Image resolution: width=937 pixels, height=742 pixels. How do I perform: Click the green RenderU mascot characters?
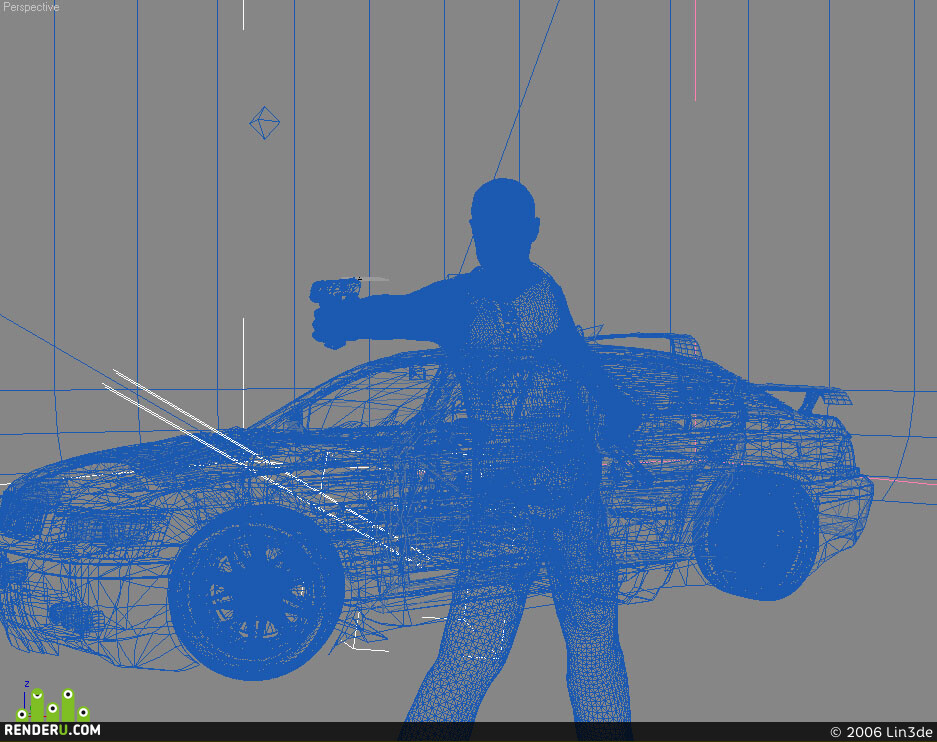point(53,705)
